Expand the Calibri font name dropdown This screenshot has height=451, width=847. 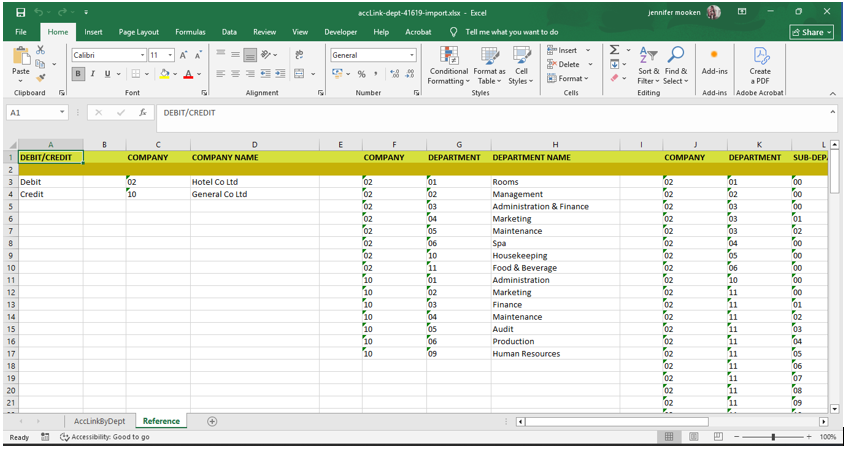tap(143, 55)
